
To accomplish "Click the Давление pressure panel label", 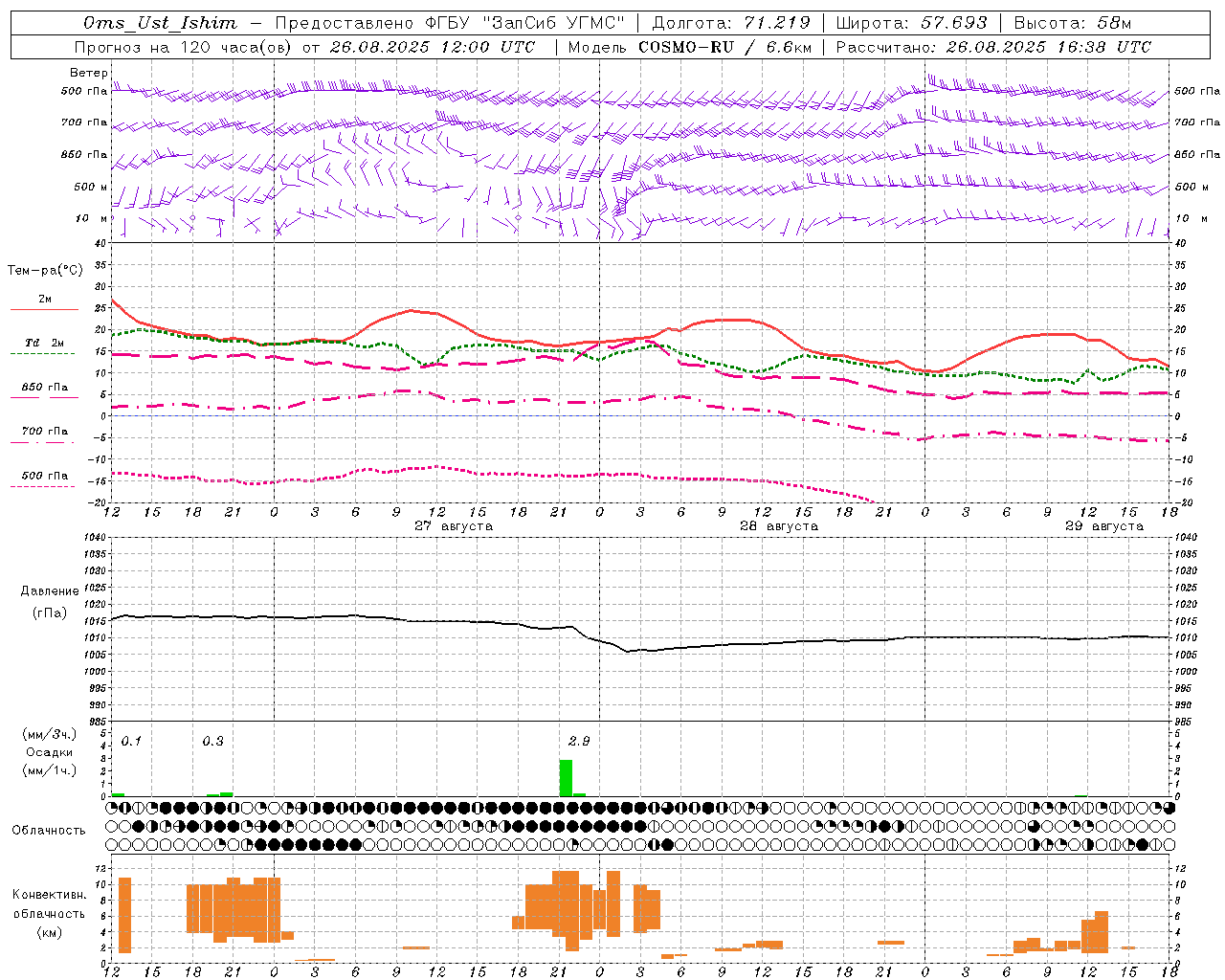I will tap(50, 591).
